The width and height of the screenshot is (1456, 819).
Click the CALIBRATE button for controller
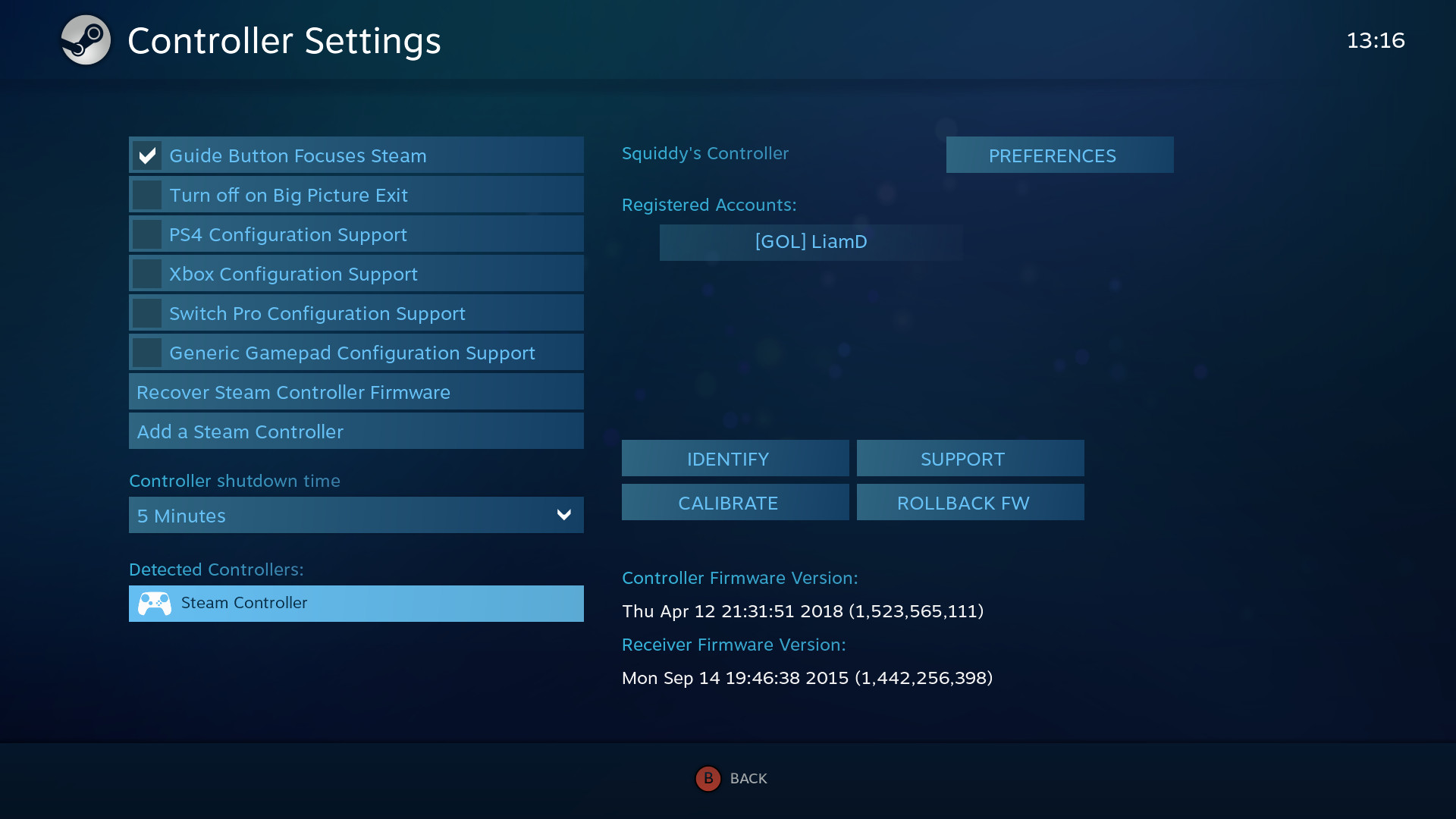727,502
